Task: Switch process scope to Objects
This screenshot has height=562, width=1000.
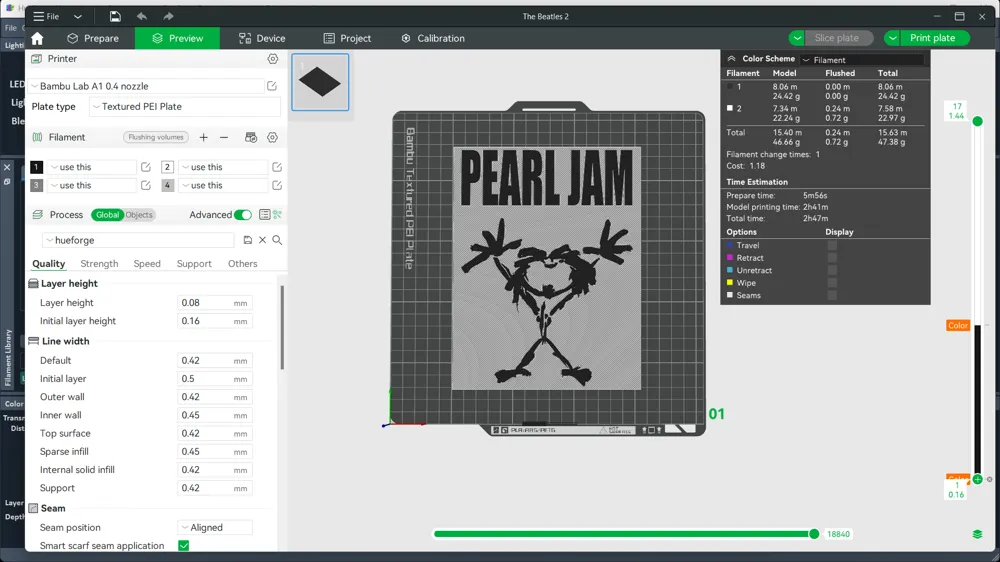Action: [x=138, y=215]
